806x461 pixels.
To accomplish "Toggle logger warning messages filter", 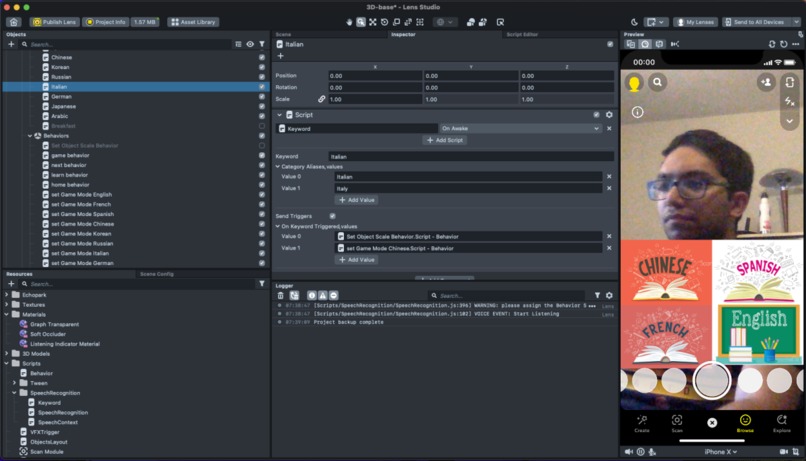I will coord(322,296).
